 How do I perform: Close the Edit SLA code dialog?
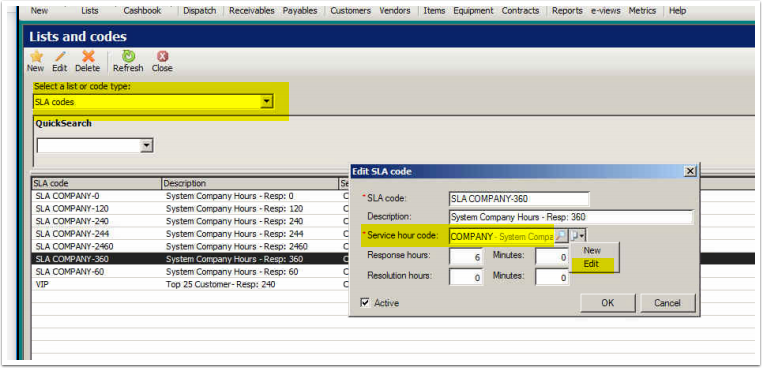(689, 171)
